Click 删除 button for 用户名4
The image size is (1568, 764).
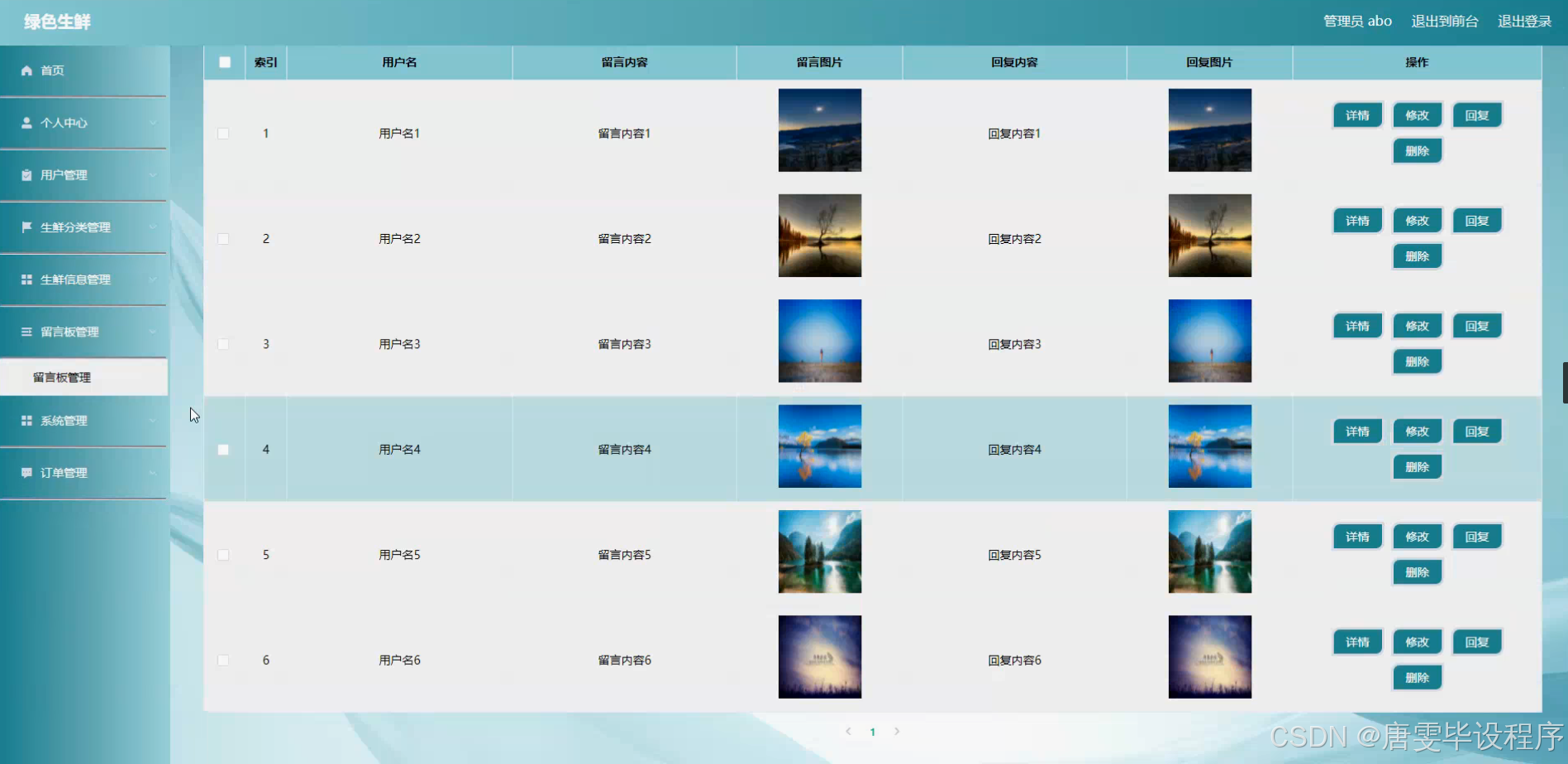(1417, 467)
